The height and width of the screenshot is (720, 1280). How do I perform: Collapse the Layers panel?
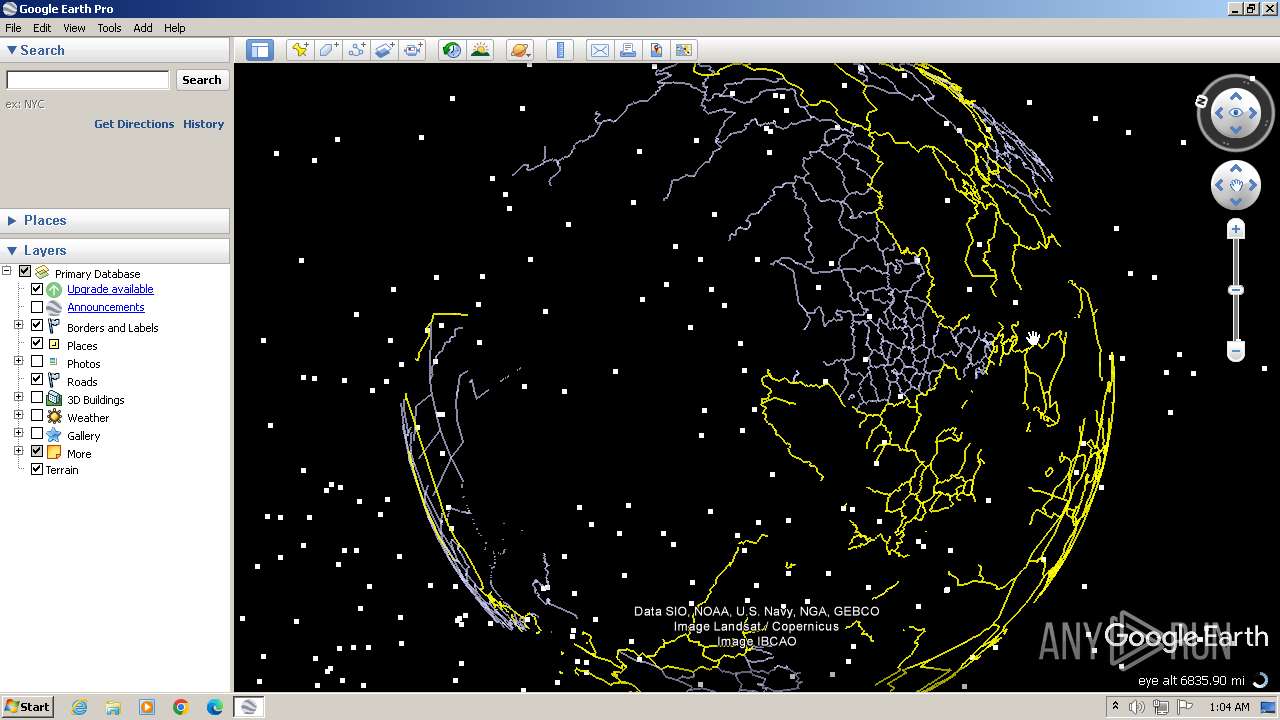(x=12, y=250)
